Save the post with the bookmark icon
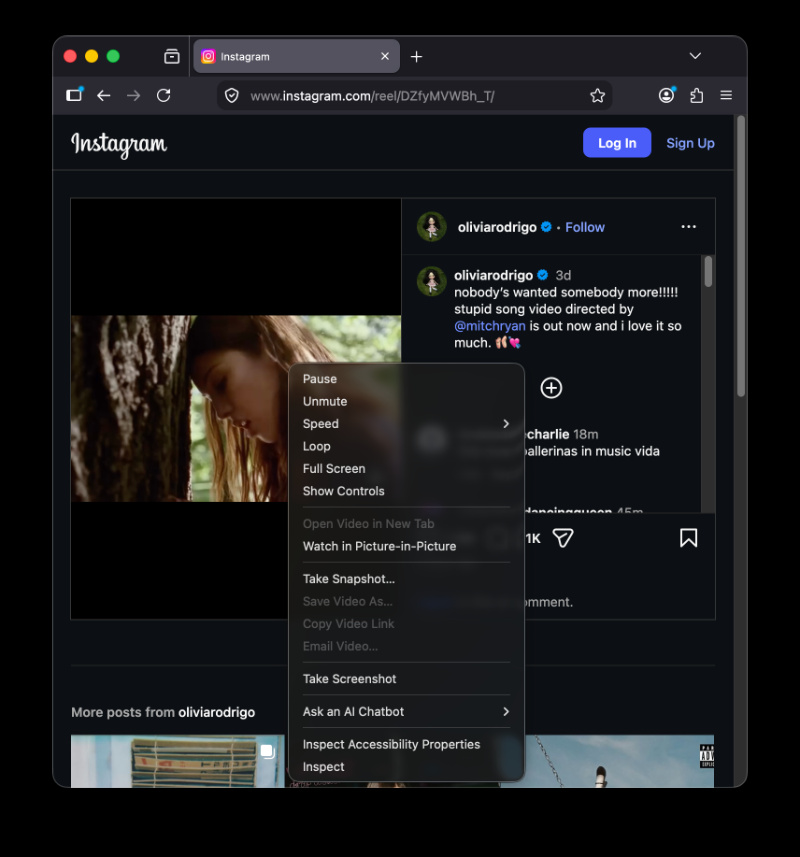This screenshot has height=857, width=800. [x=689, y=538]
